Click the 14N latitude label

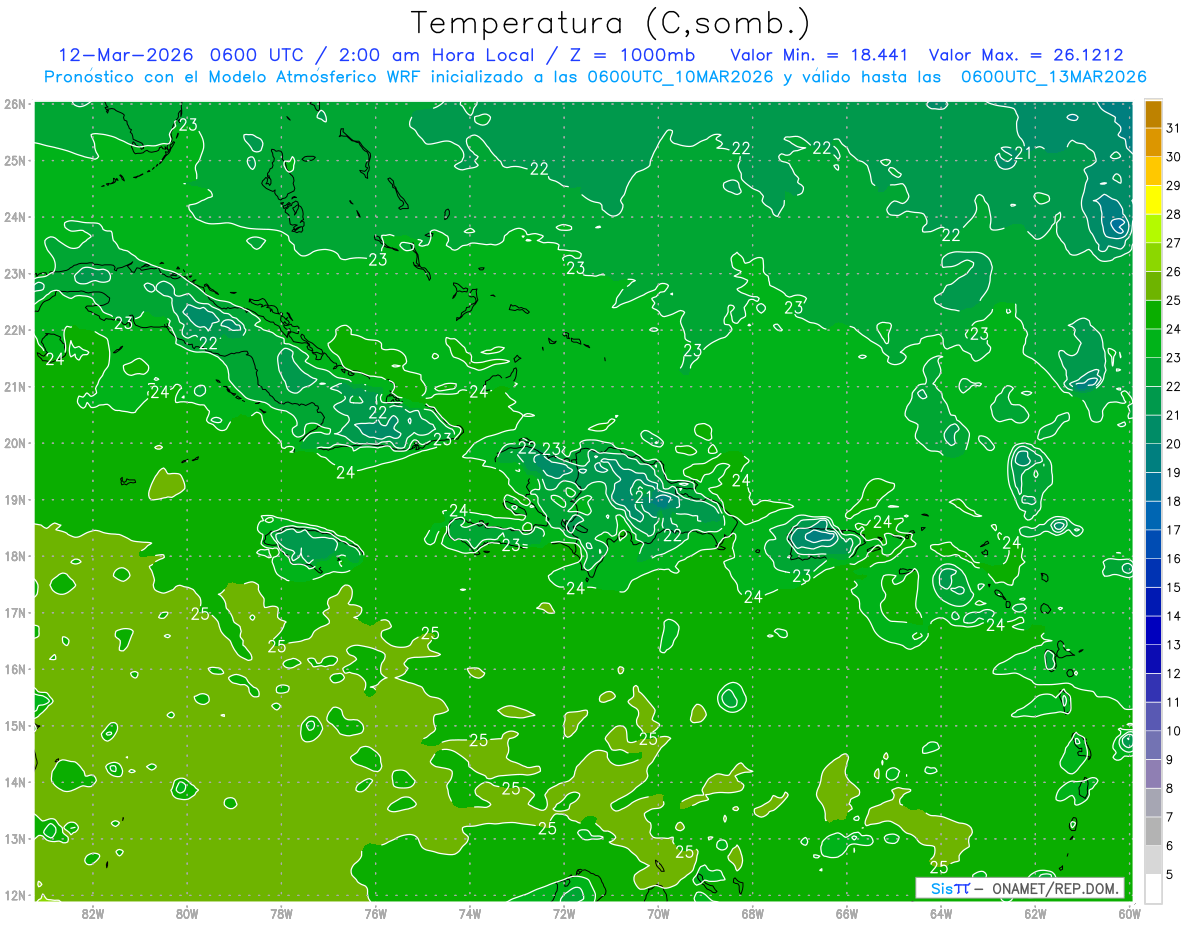tap(14, 782)
